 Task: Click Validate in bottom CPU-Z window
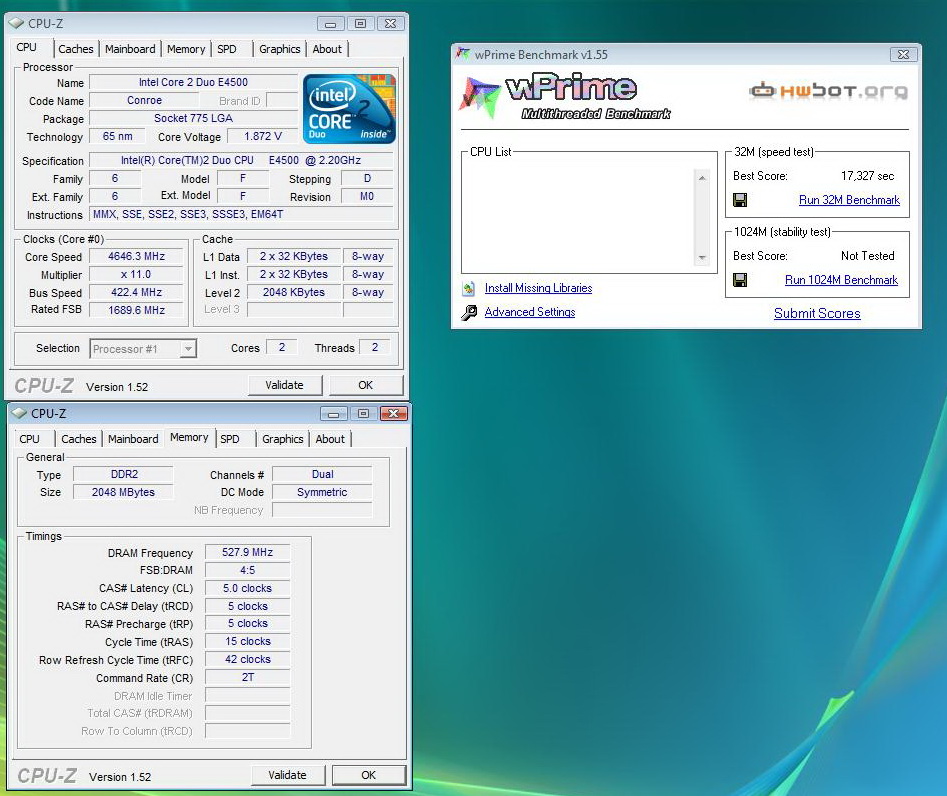click(287, 775)
